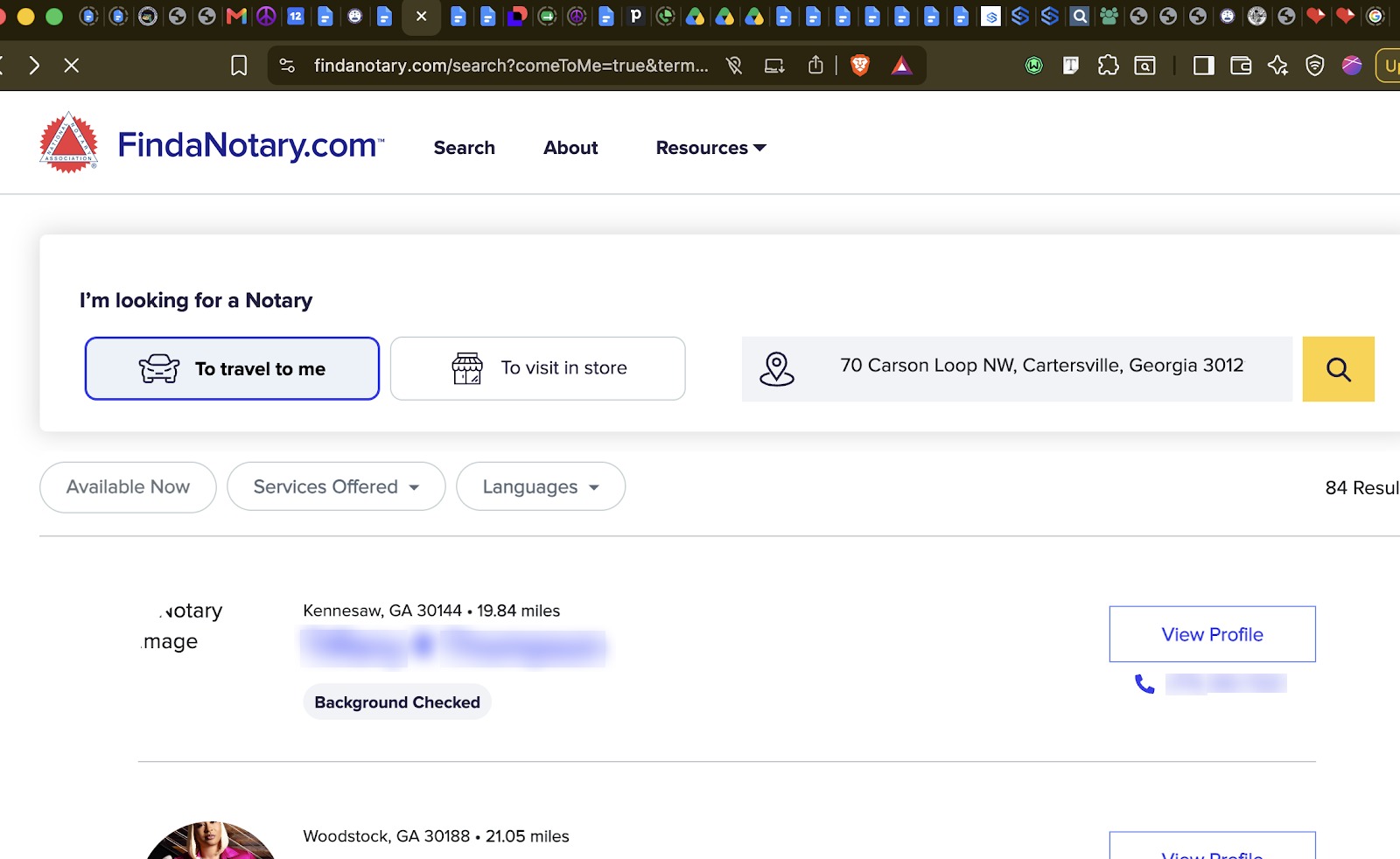Click the Cartersville address input field

click(x=1041, y=366)
